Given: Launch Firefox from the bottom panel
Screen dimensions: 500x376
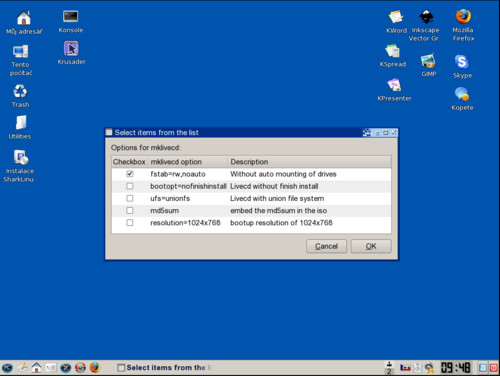Looking at the screenshot, I should click(95, 368).
